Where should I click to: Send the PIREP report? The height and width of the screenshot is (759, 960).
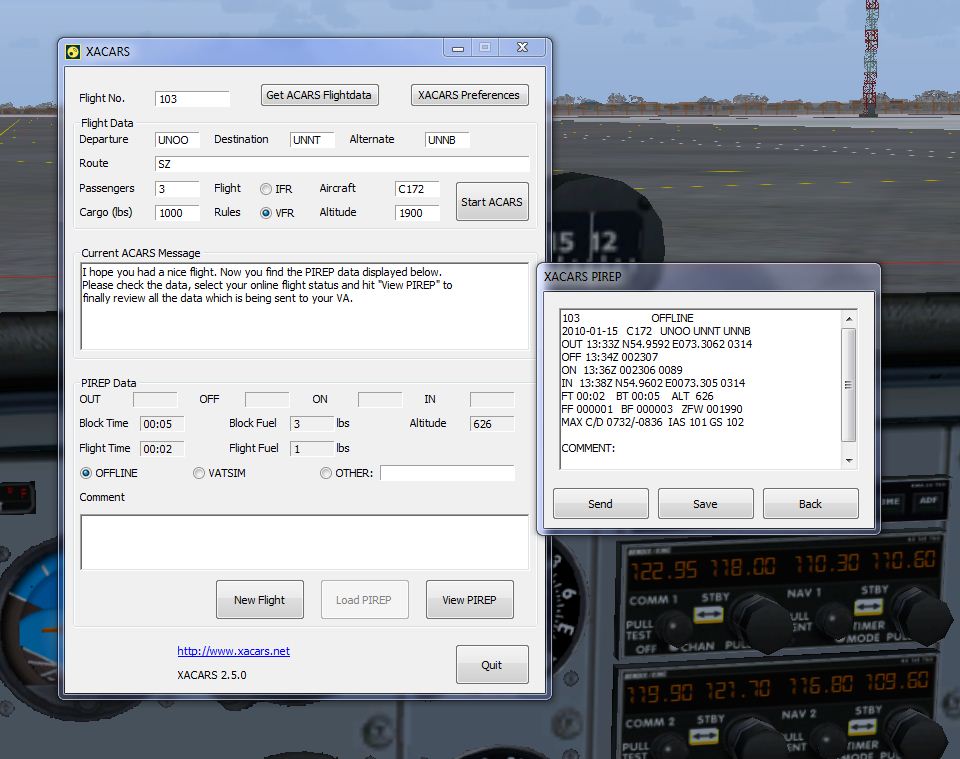[x=601, y=504]
